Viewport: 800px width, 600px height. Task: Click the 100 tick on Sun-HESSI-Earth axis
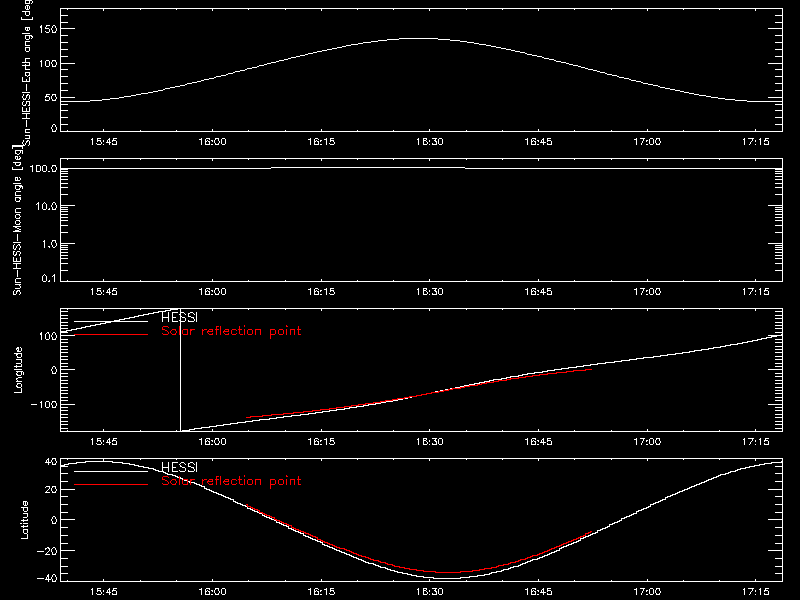pos(48,64)
